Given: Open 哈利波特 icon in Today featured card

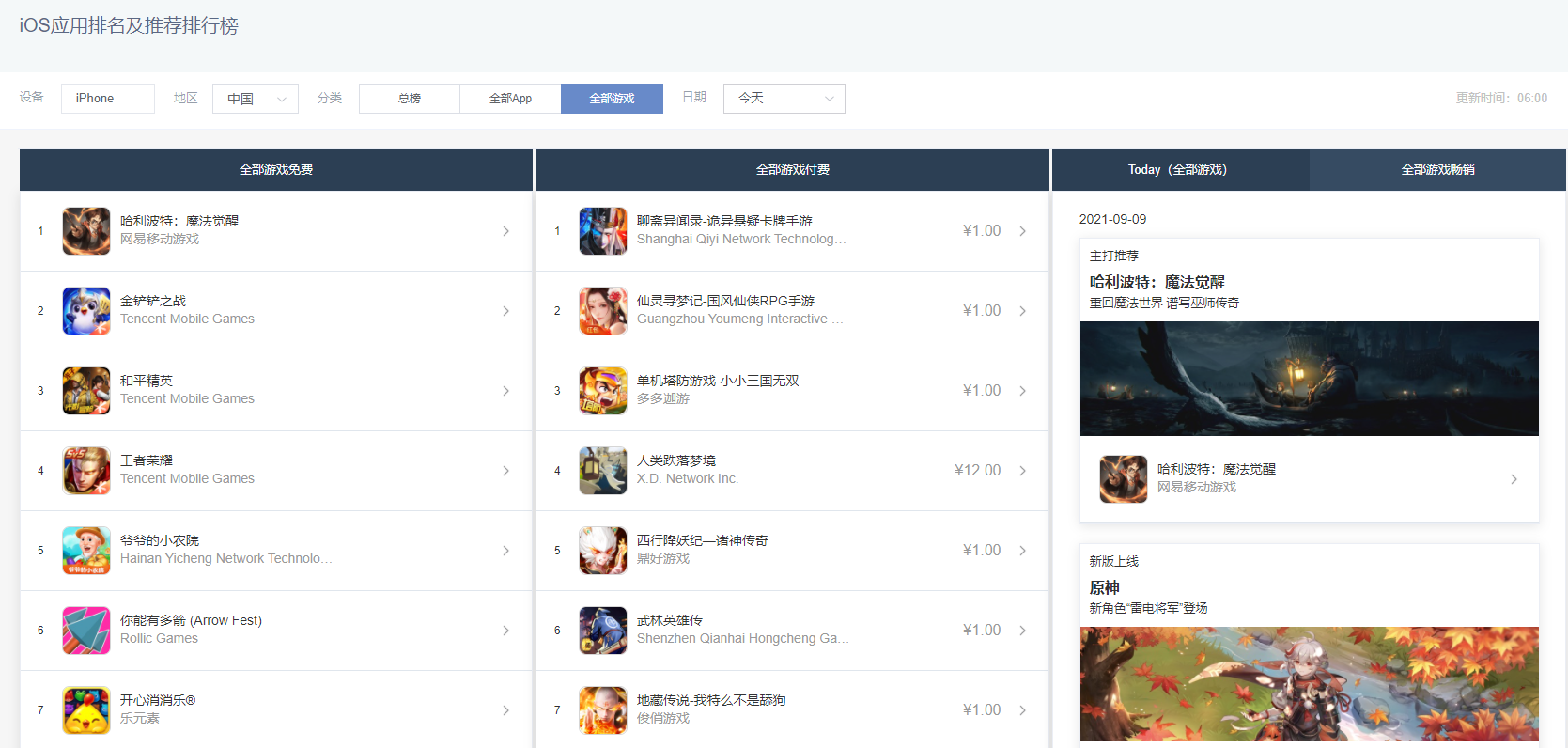Looking at the screenshot, I should click(x=1124, y=479).
